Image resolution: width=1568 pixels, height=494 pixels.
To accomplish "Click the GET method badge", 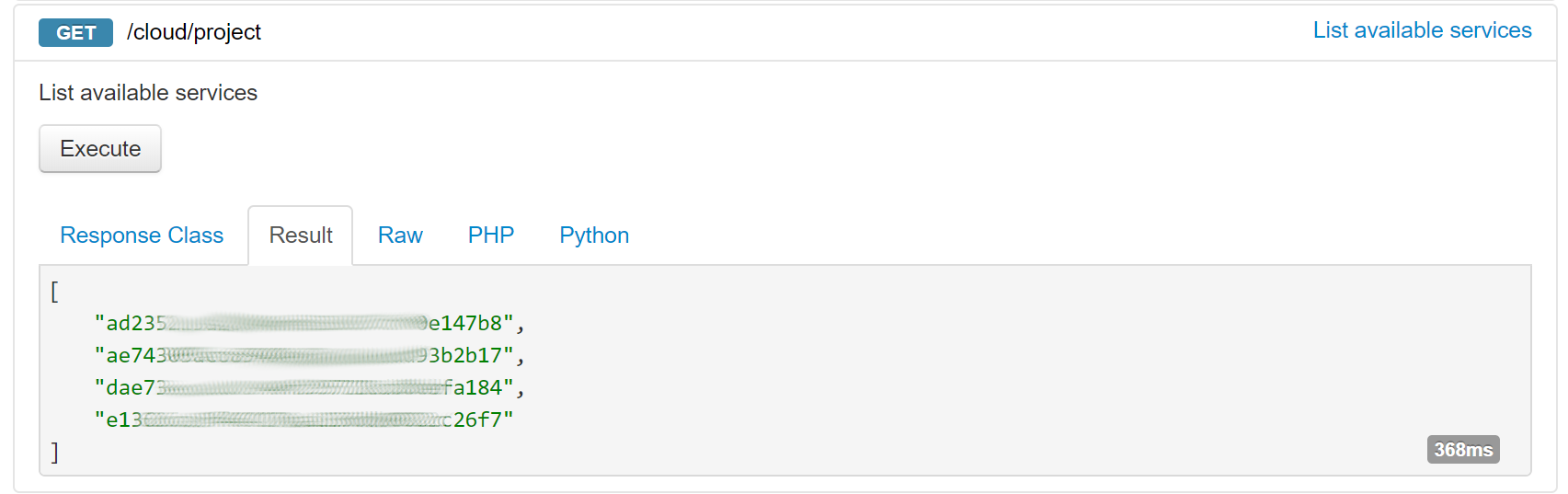I will coord(75,32).
